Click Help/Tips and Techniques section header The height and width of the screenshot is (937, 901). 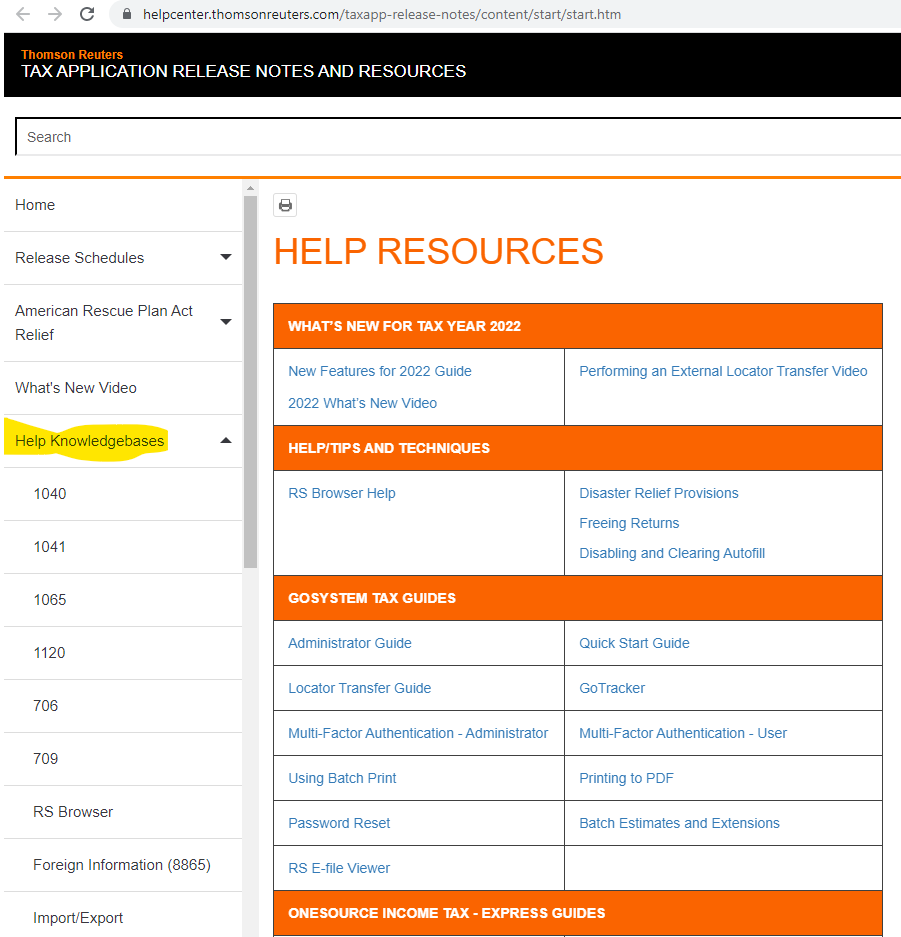click(x=389, y=448)
